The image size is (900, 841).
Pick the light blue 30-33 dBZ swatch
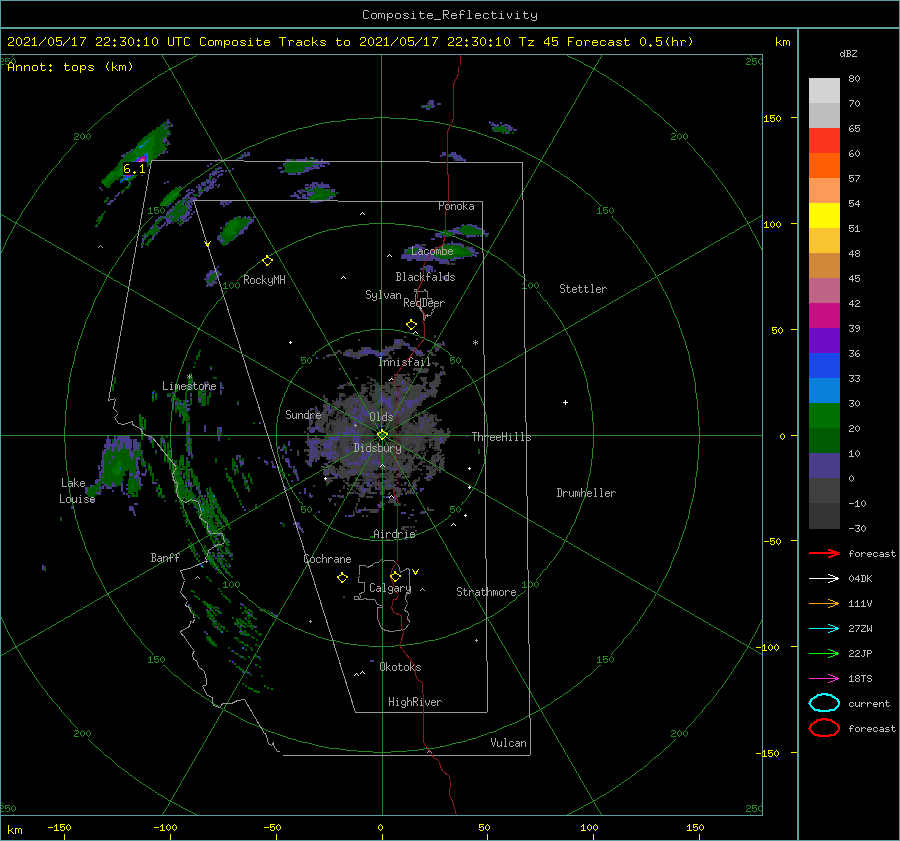(x=824, y=390)
